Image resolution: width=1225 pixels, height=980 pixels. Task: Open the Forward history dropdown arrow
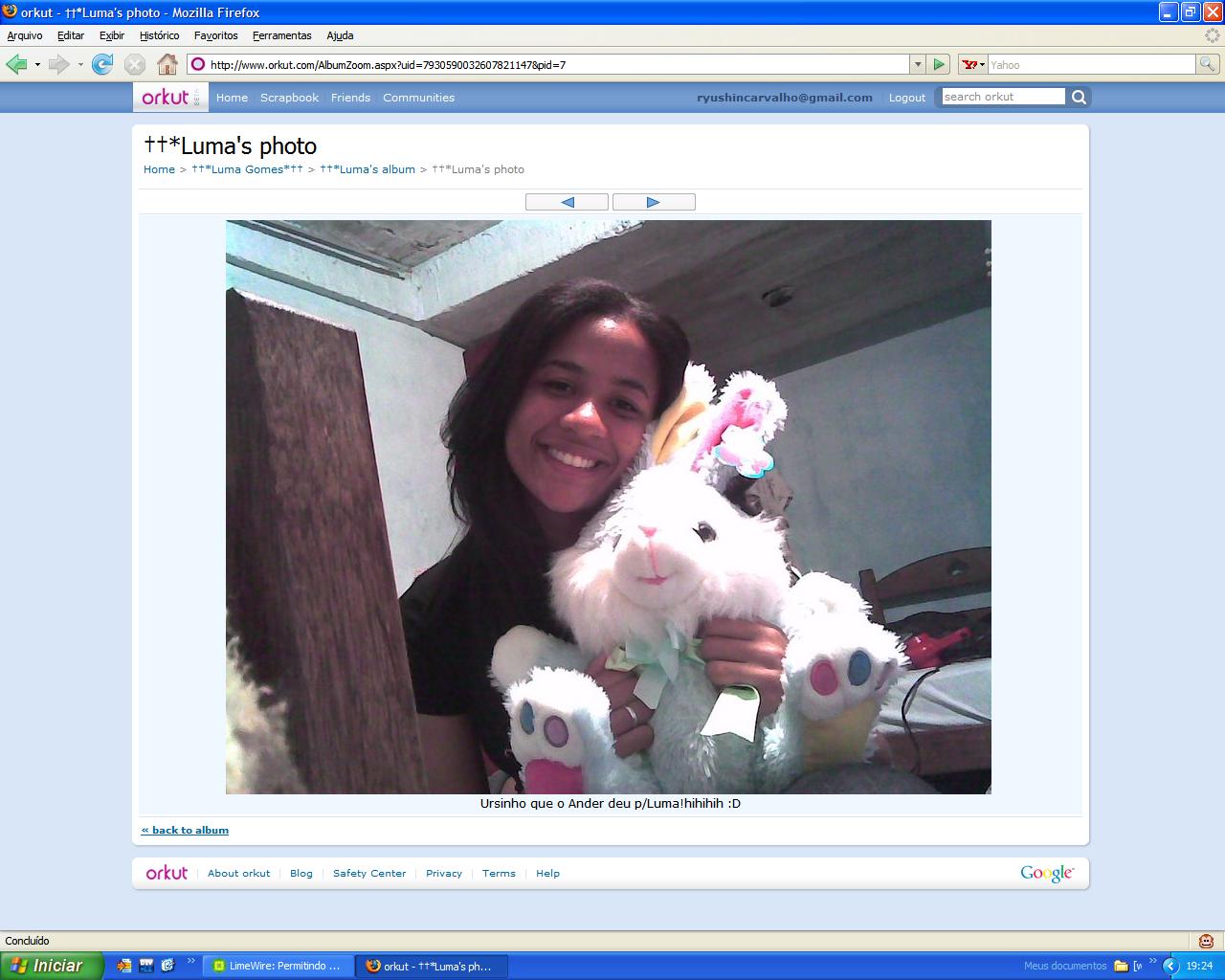80,64
